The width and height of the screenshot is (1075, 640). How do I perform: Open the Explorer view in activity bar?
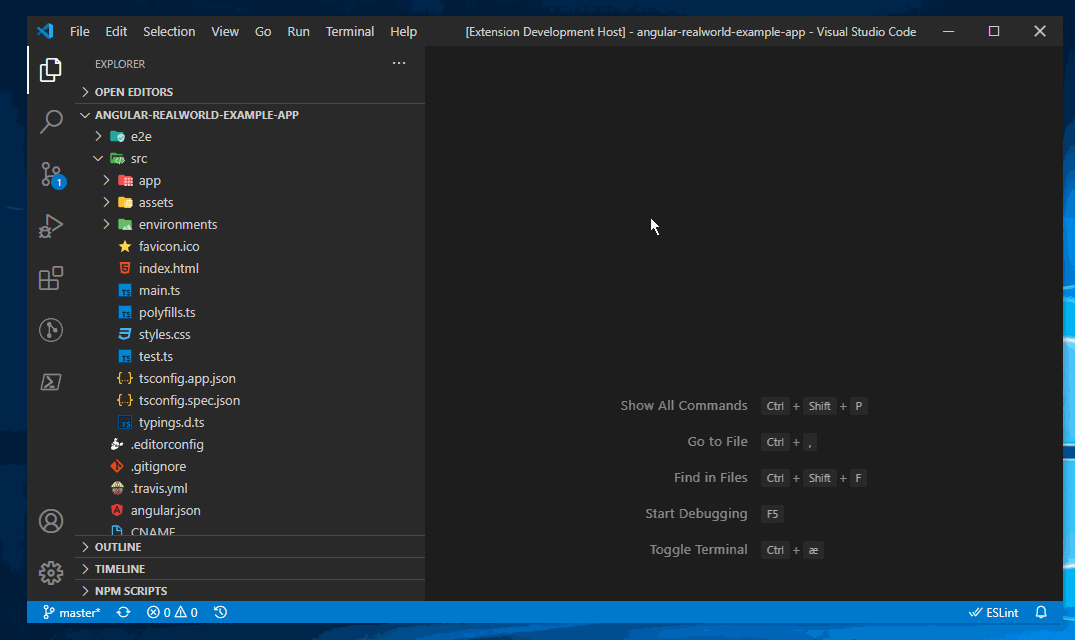tap(51, 70)
